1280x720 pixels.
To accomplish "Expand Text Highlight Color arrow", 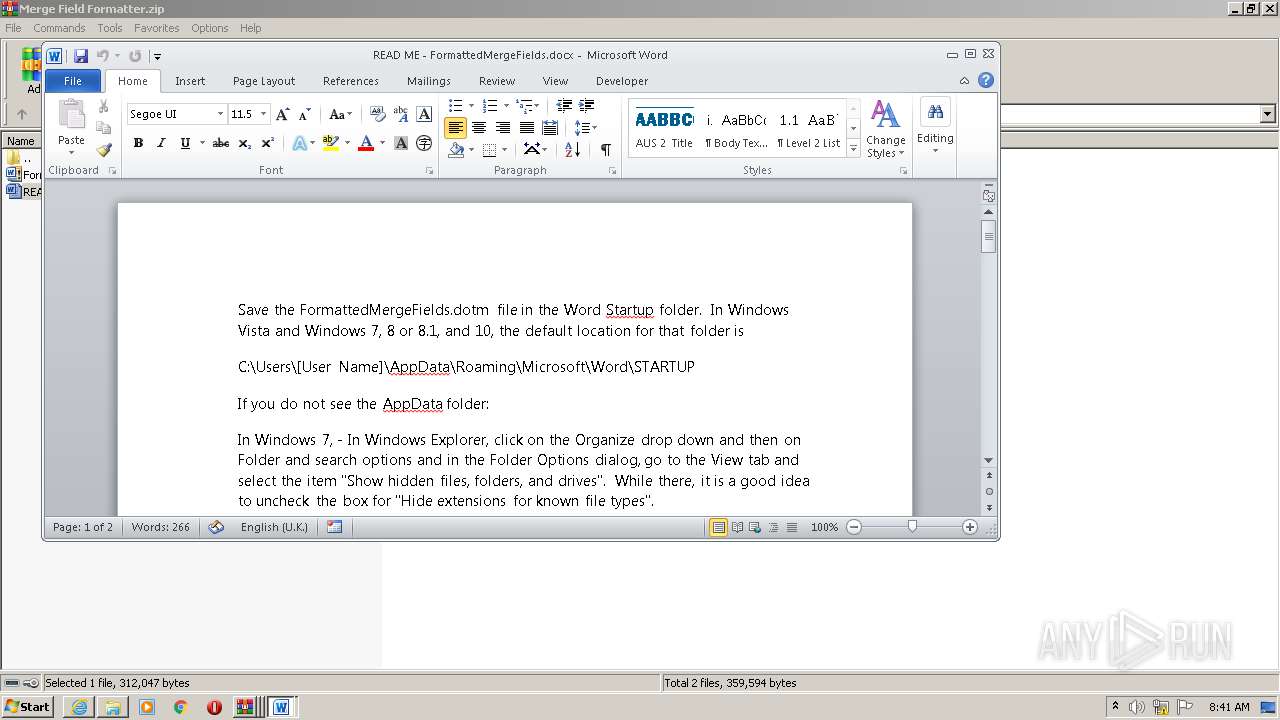I will pos(347,143).
